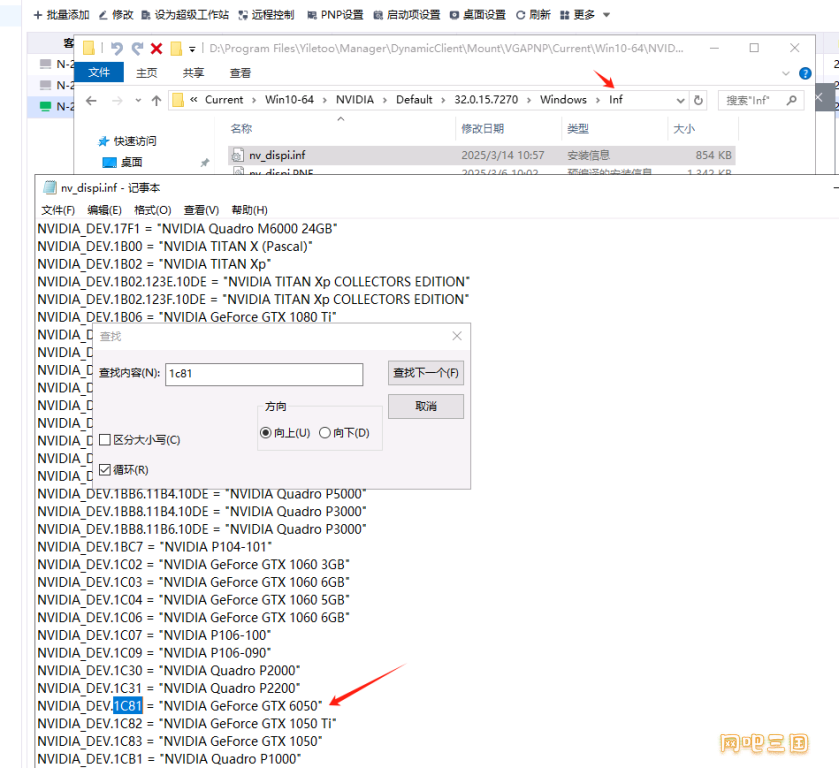Screen dimensions: 839x768
Task: Open 桌面设置 in the manager toolbar
Action: (478, 15)
